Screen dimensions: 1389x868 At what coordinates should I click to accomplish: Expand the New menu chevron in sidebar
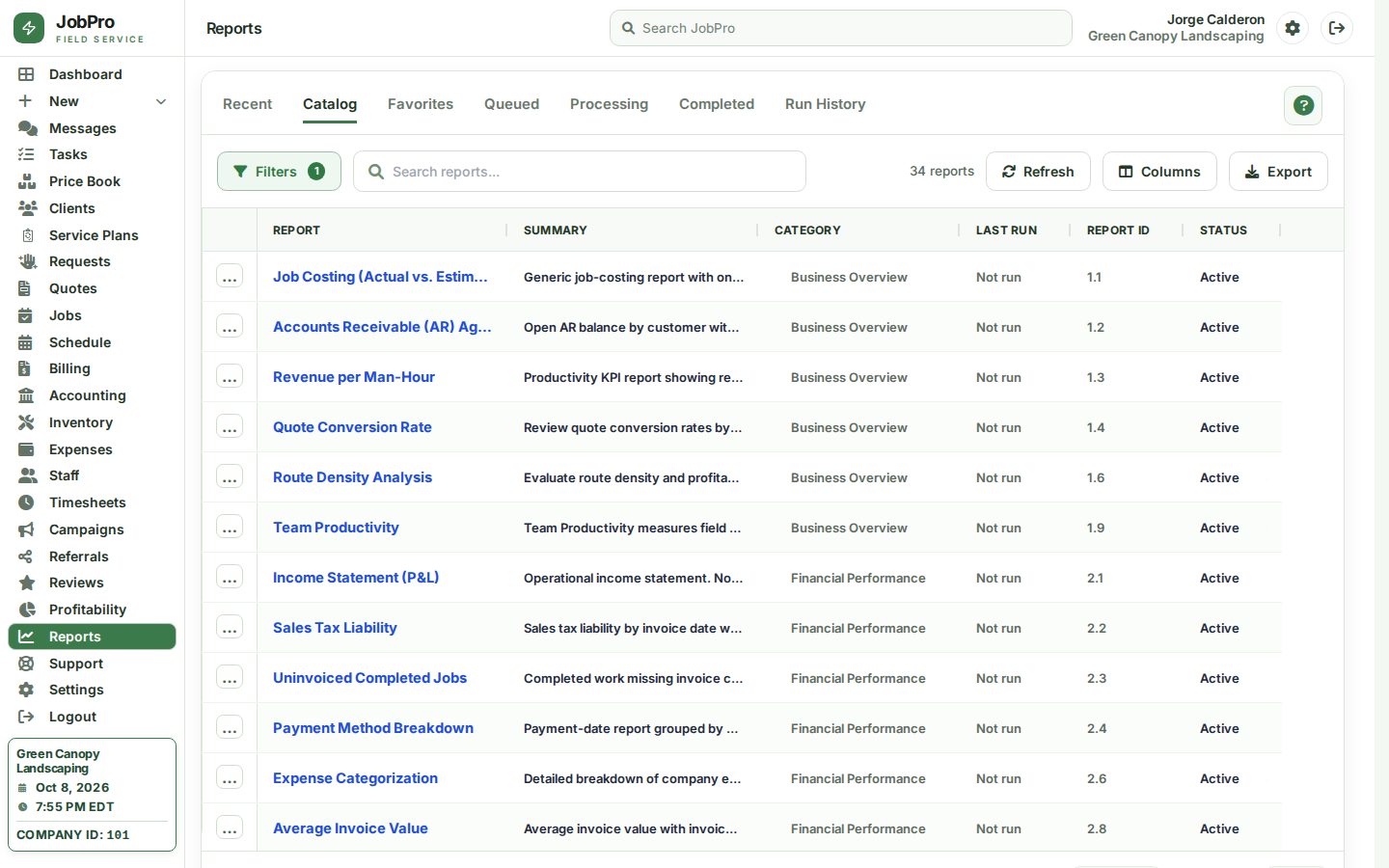[161, 101]
